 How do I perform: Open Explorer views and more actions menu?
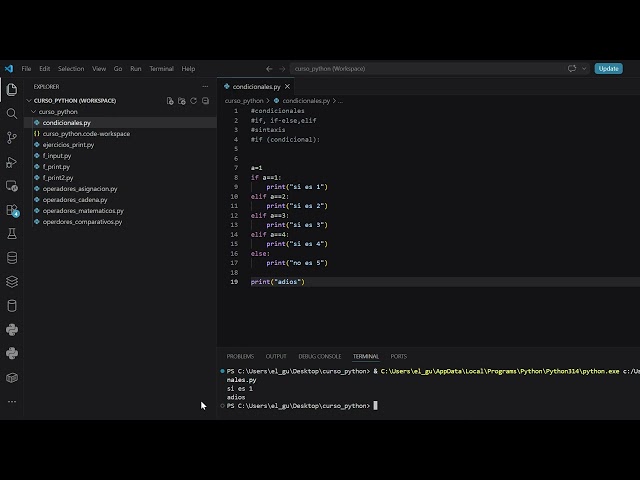[205, 87]
